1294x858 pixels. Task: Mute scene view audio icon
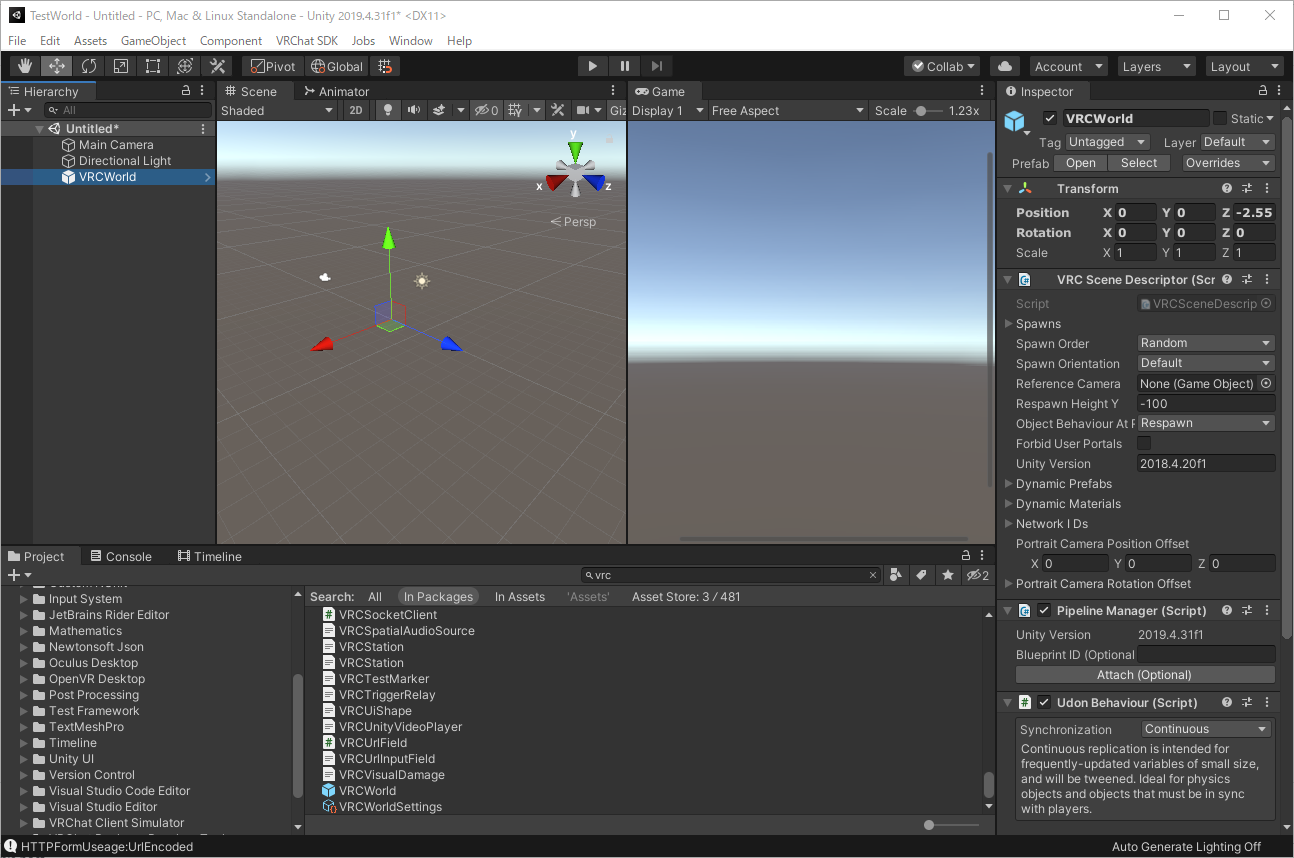point(413,110)
